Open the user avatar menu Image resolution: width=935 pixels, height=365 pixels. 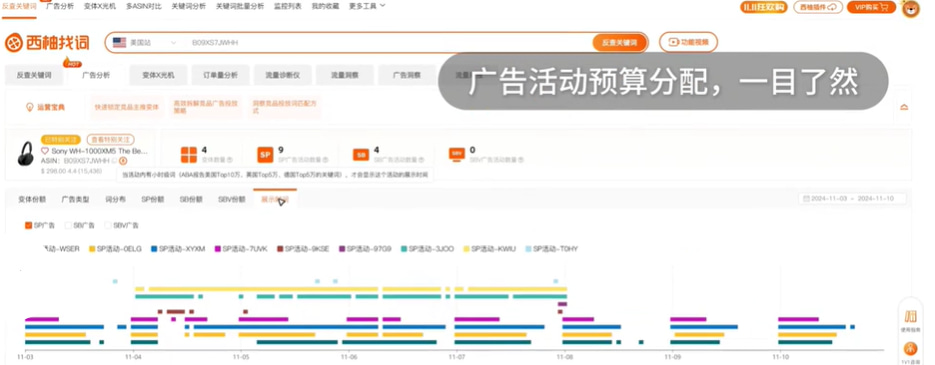pos(911,8)
